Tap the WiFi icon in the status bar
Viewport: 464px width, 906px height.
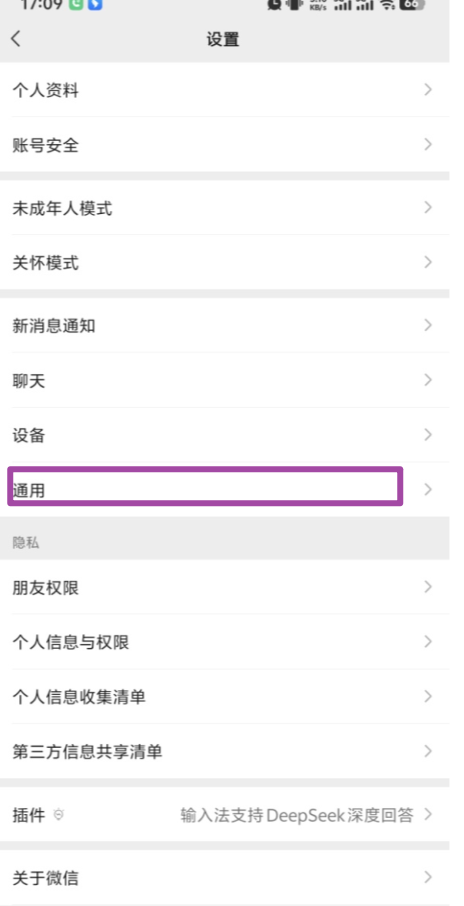(388, 4)
